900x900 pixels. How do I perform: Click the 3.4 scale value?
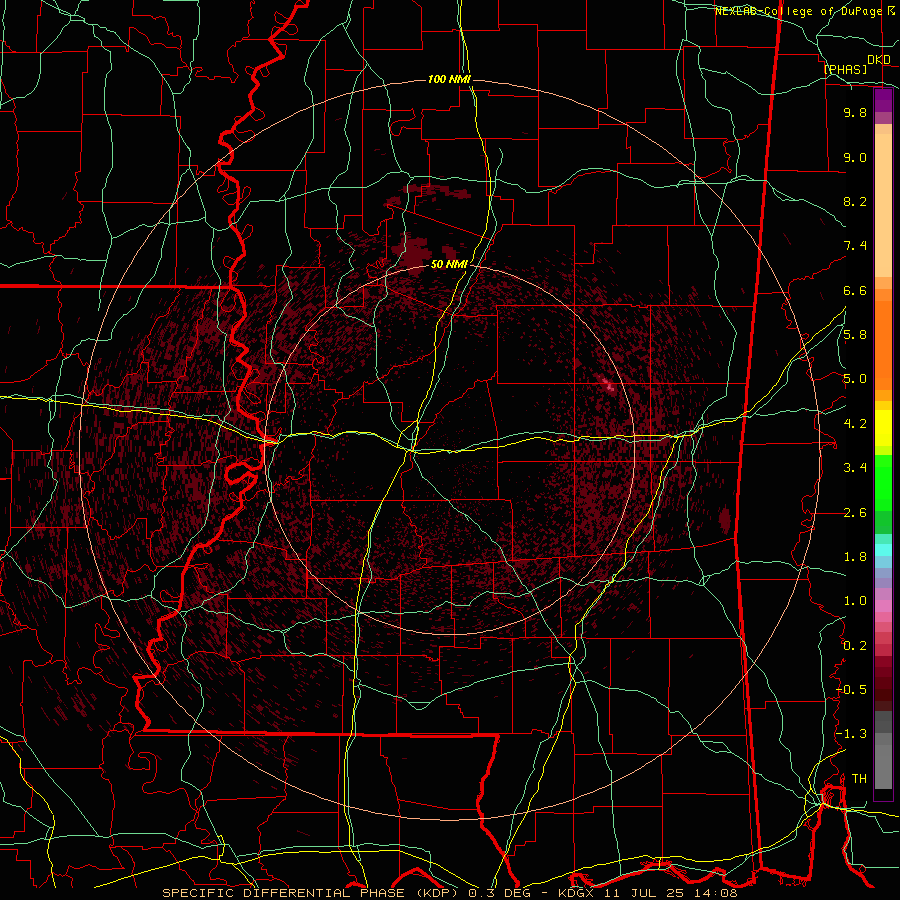point(855,468)
